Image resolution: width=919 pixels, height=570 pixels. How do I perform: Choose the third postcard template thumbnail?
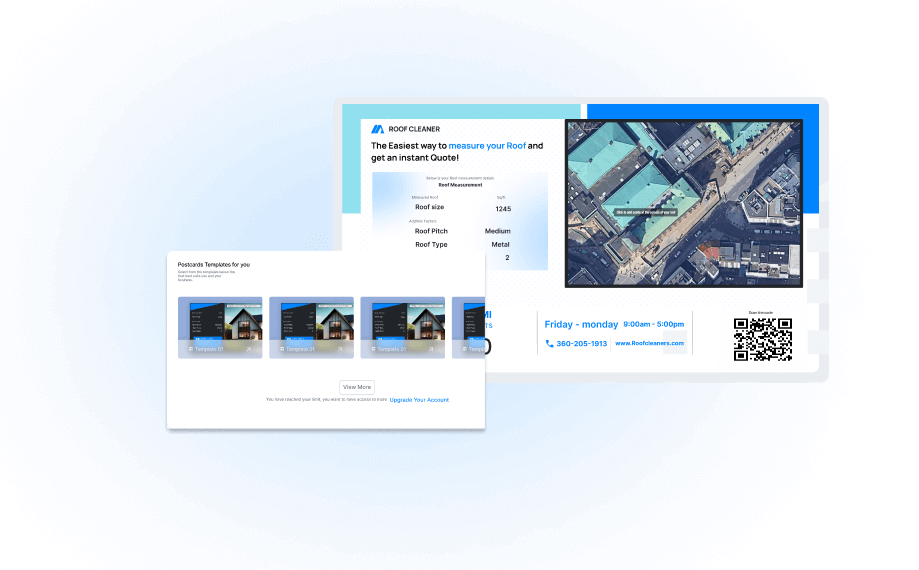click(x=402, y=326)
